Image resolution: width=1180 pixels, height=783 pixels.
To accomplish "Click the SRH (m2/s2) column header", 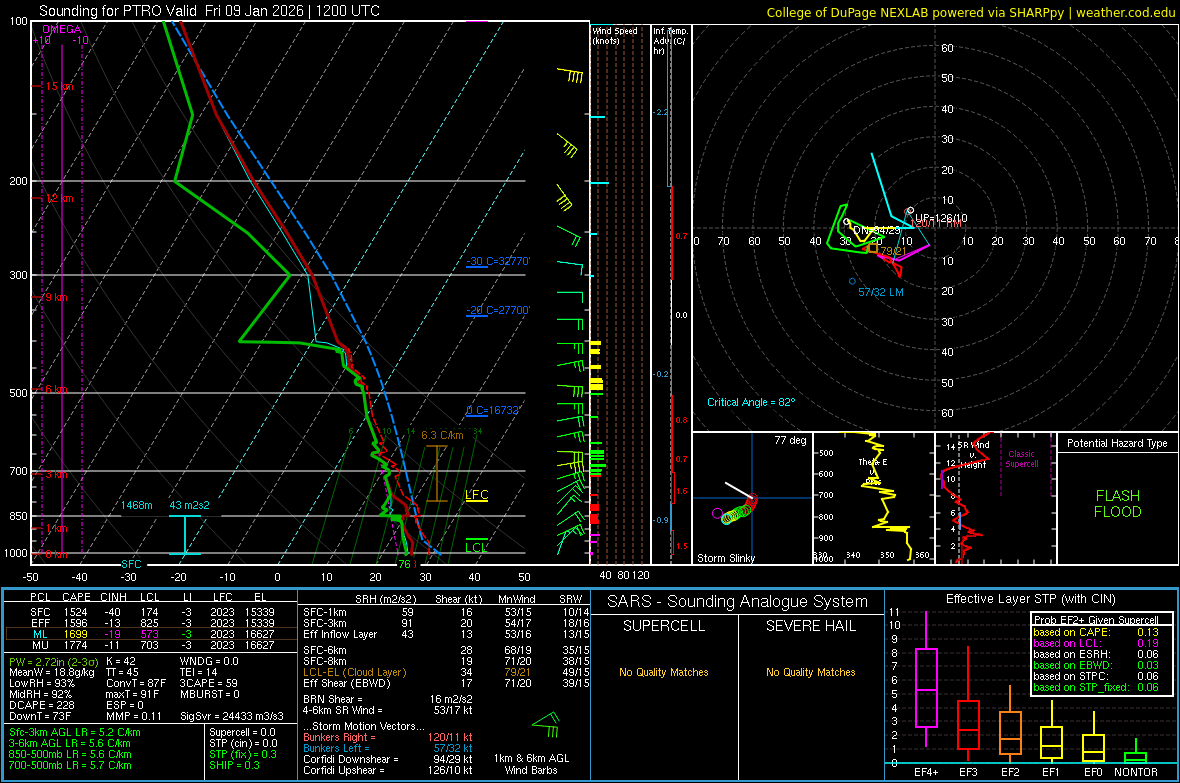I will 387,600.
